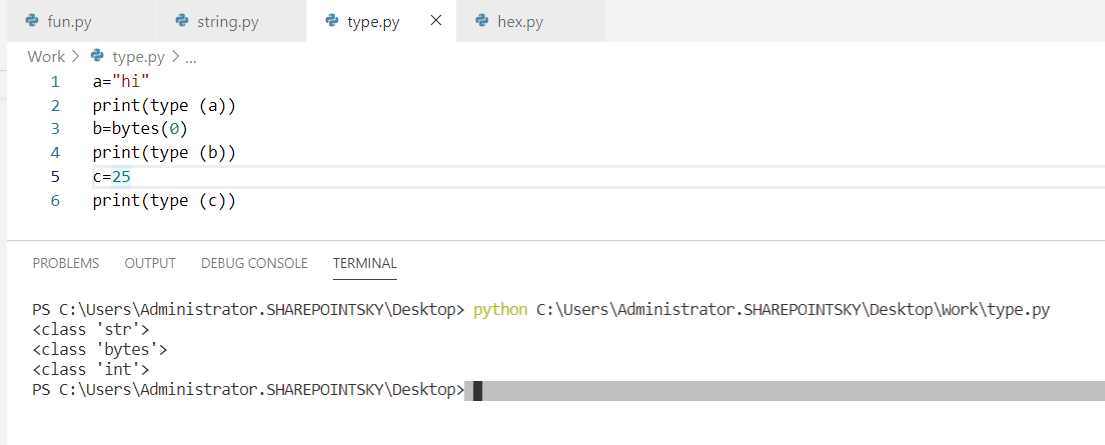Click line number 1 in the gutter

(55, 82)
